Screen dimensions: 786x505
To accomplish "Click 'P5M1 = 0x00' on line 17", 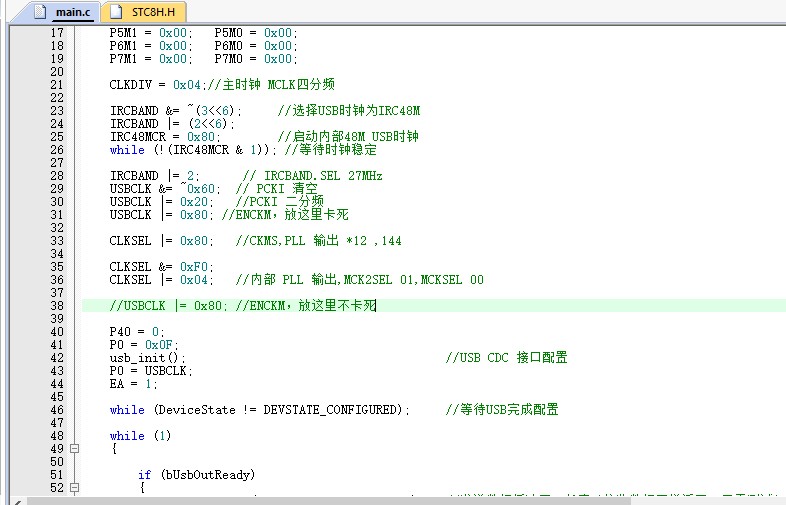I will pyautogui.click(x=151, y=33).
